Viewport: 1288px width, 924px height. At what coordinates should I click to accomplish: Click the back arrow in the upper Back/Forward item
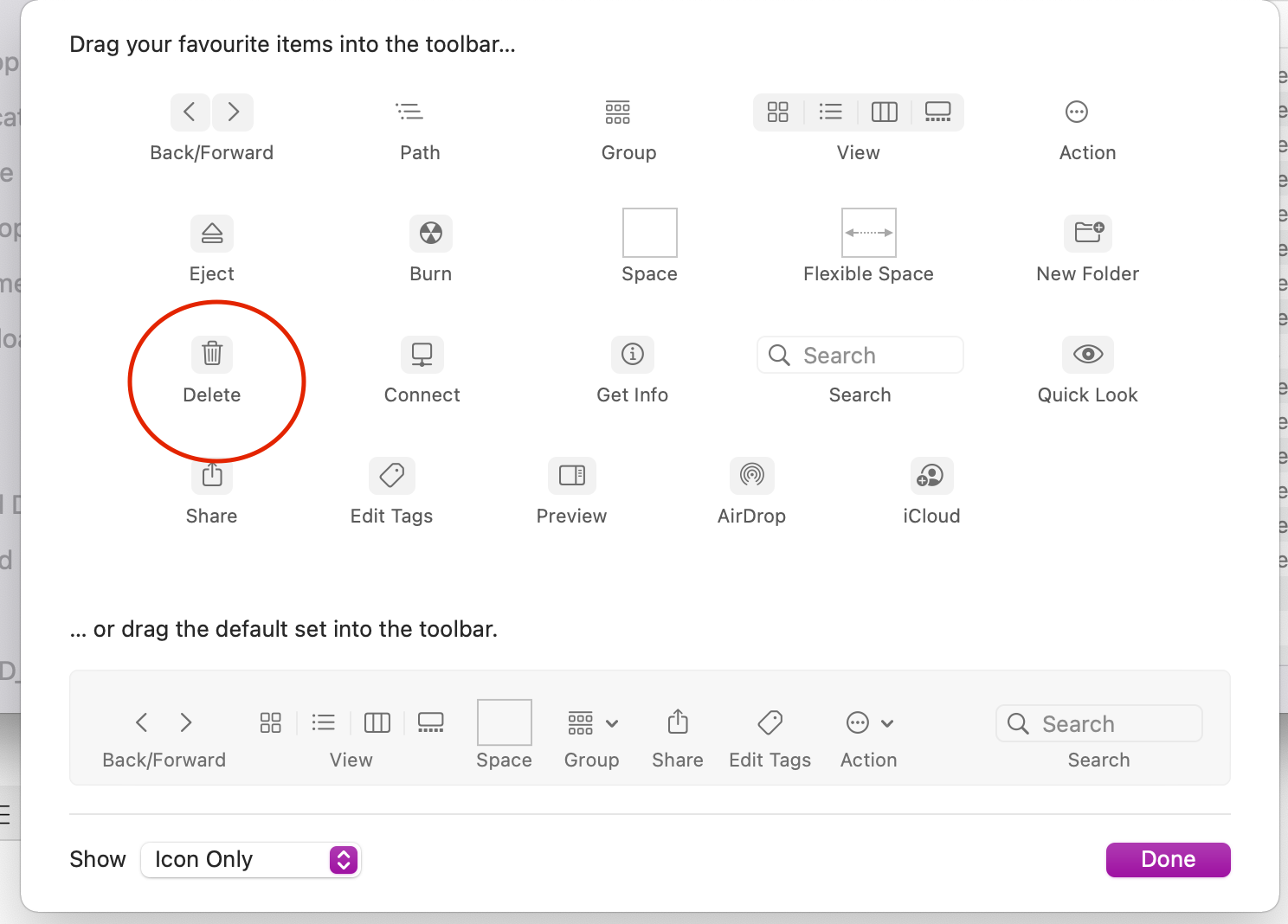[190, 112]
